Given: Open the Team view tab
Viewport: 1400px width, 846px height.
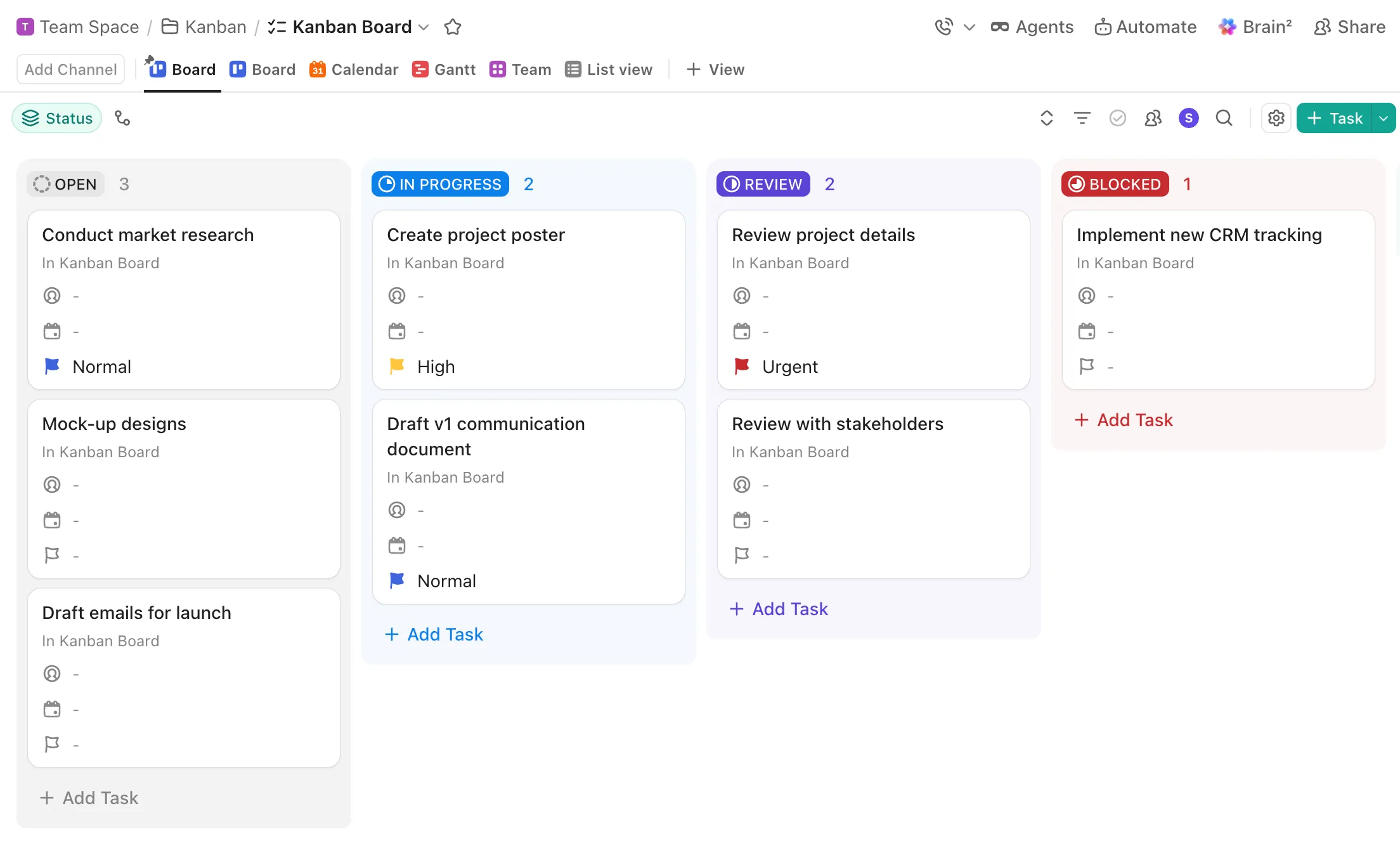Looking at the screenshot, I should [521, 69].
